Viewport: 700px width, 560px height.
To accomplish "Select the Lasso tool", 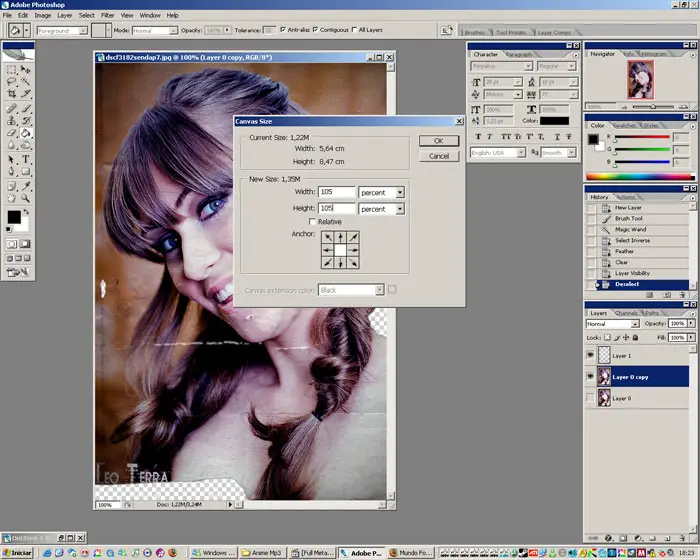I will [12, 82].
